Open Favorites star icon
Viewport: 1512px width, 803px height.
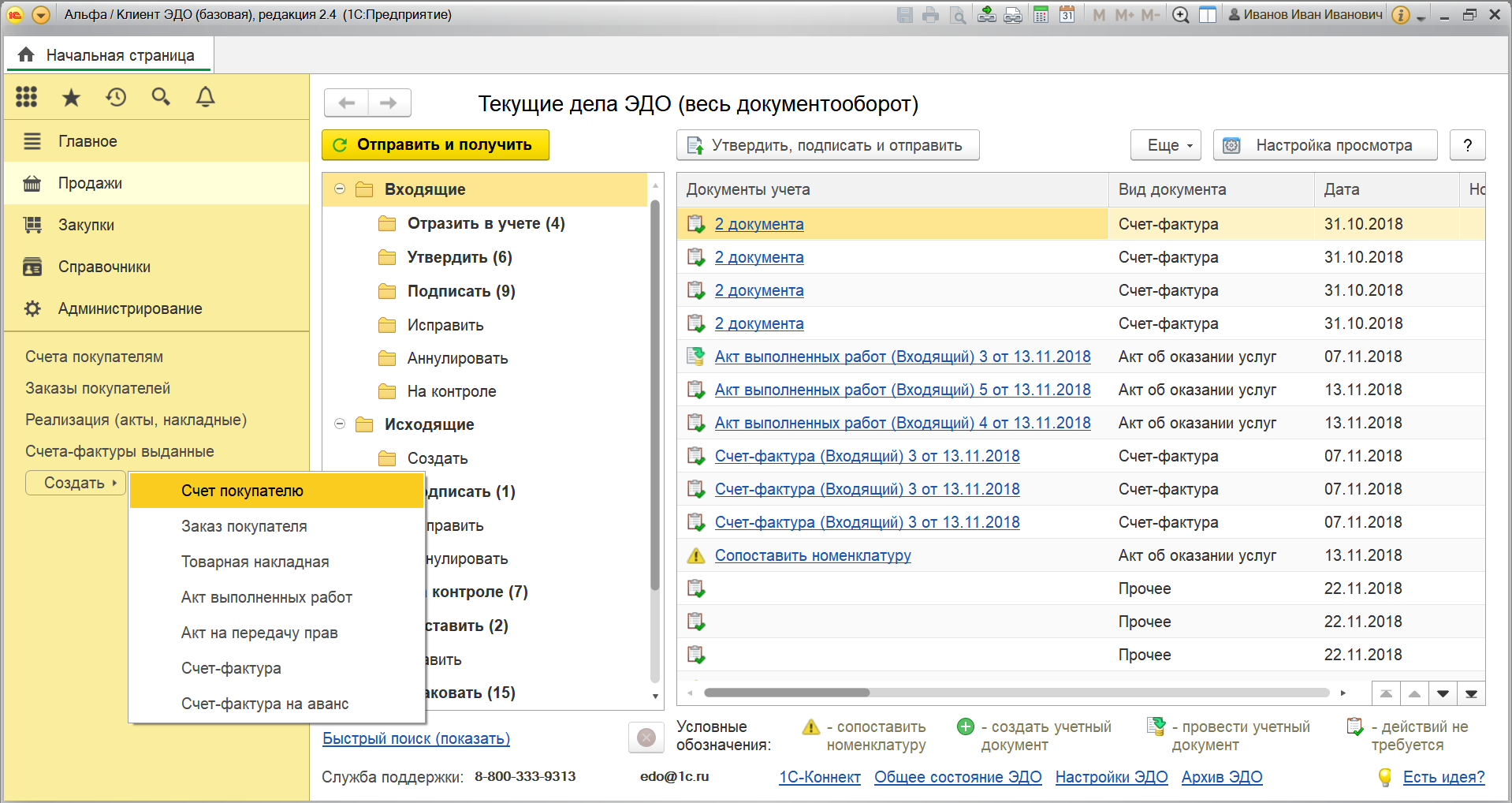coord(71,97)
